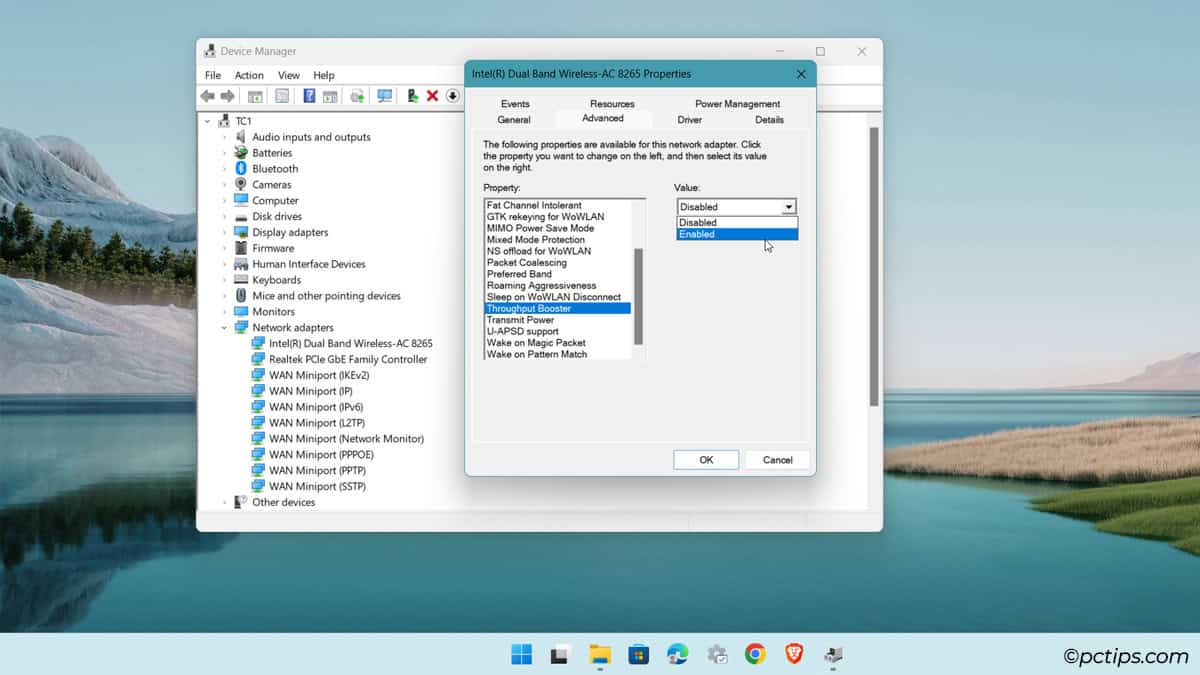Click the Device Manager taskbar icon
This screenshot has width=1200, height=675.
click(833, 654)
